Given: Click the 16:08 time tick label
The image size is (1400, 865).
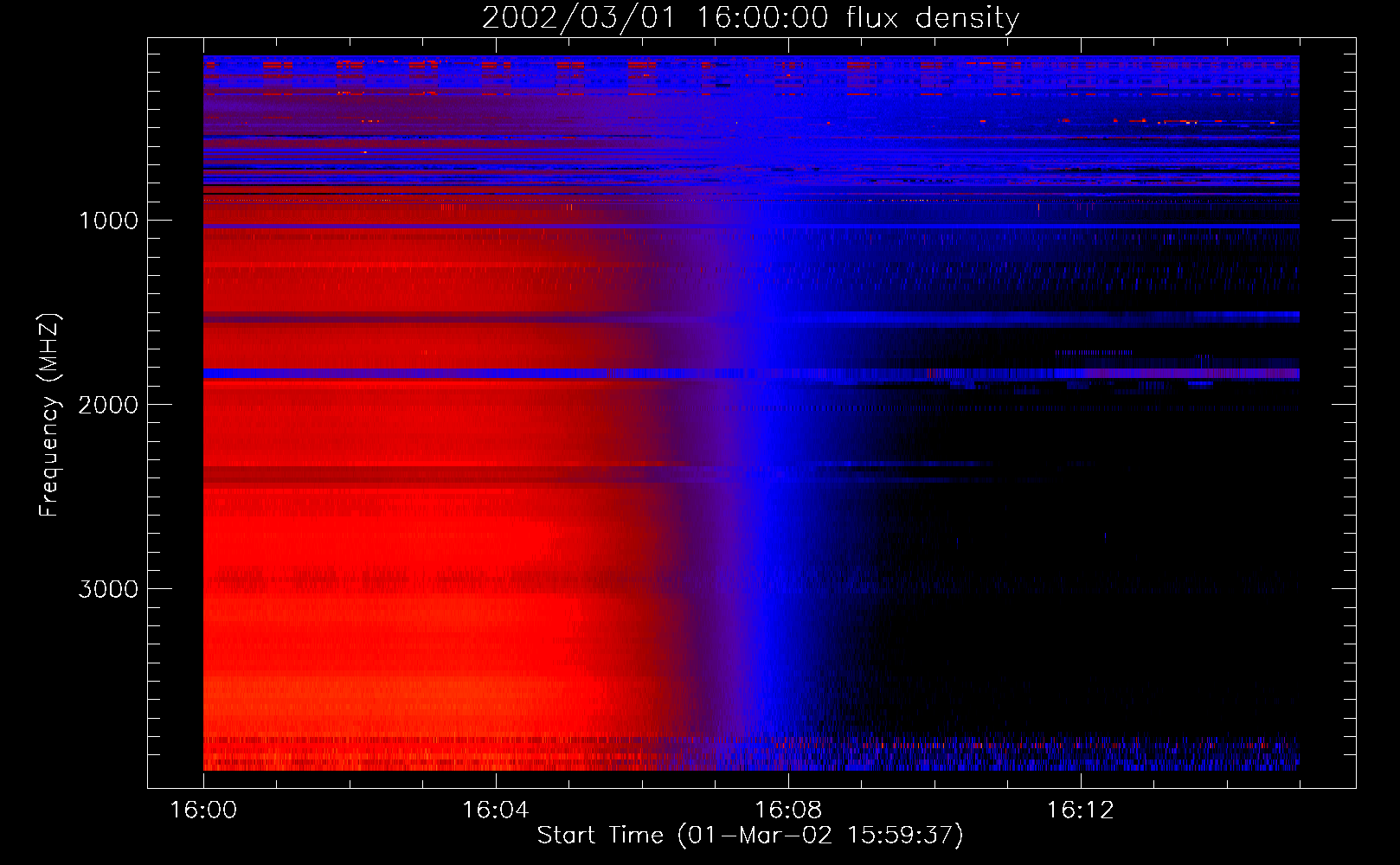Looking at the screenshot, I should [788, 811].
